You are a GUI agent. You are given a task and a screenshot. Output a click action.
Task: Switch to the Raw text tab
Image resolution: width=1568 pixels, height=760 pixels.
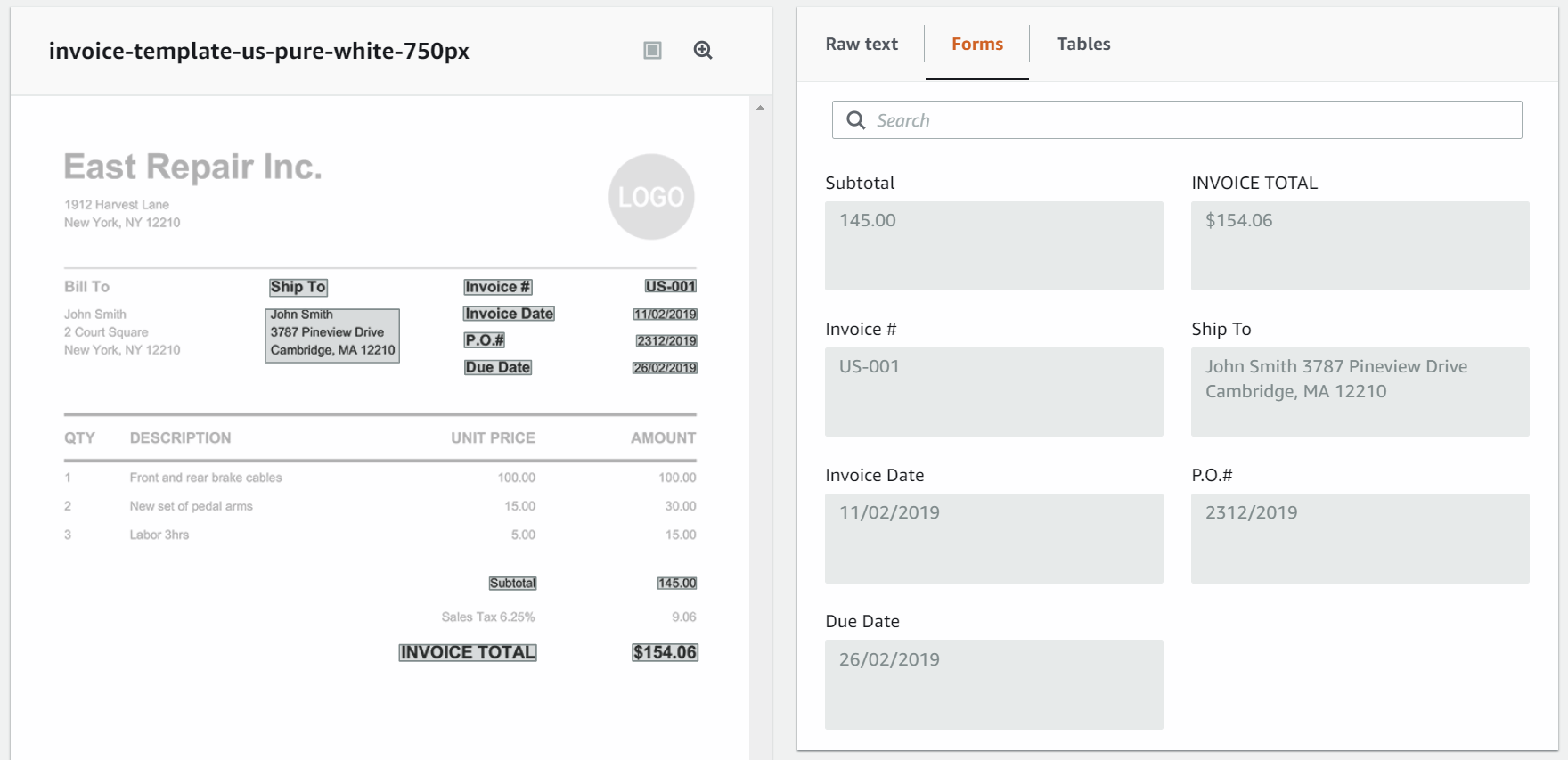(x=862, y=44)
